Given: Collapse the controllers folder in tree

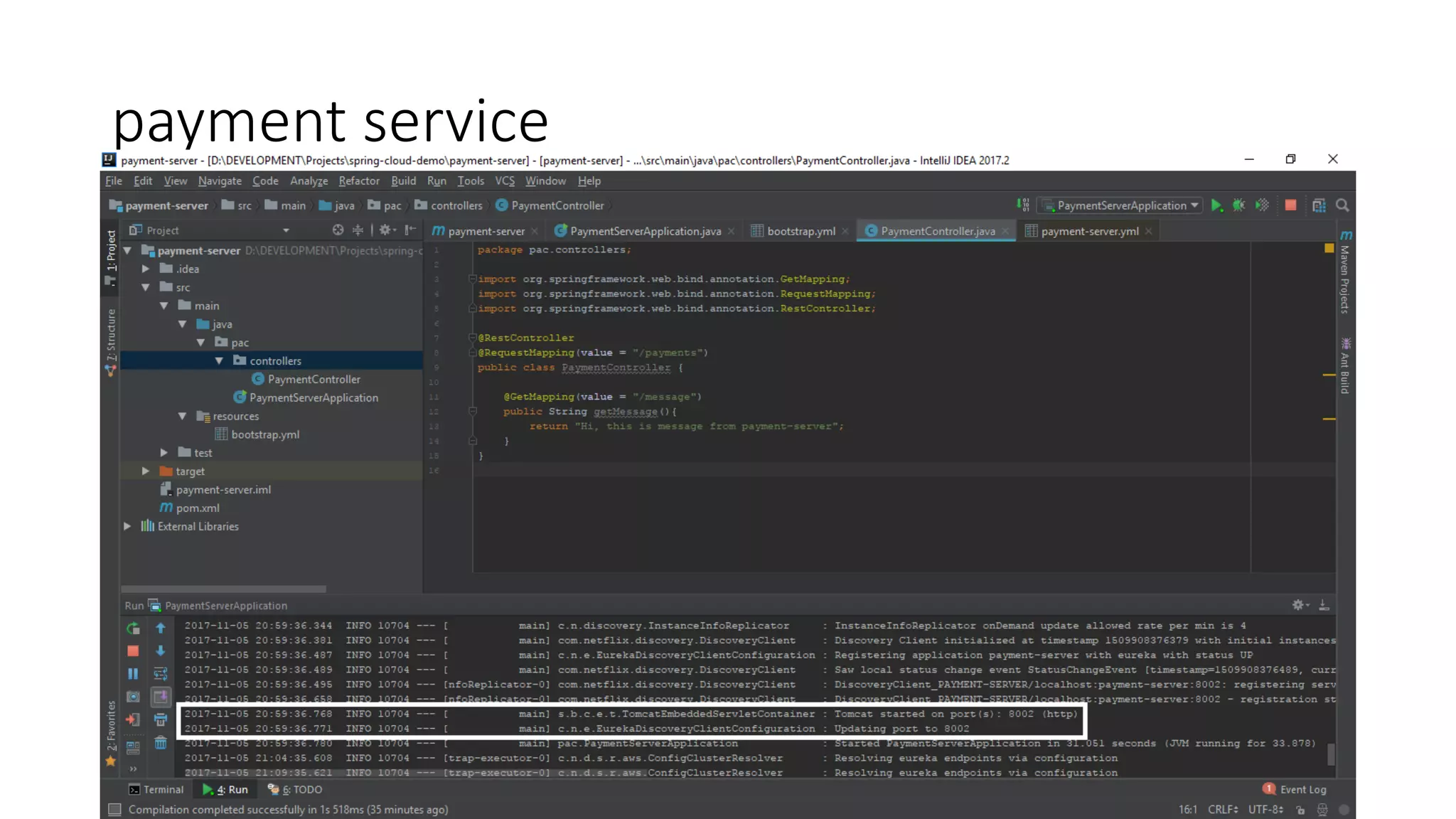Looking at the screenshot, I should coord(219,361).
